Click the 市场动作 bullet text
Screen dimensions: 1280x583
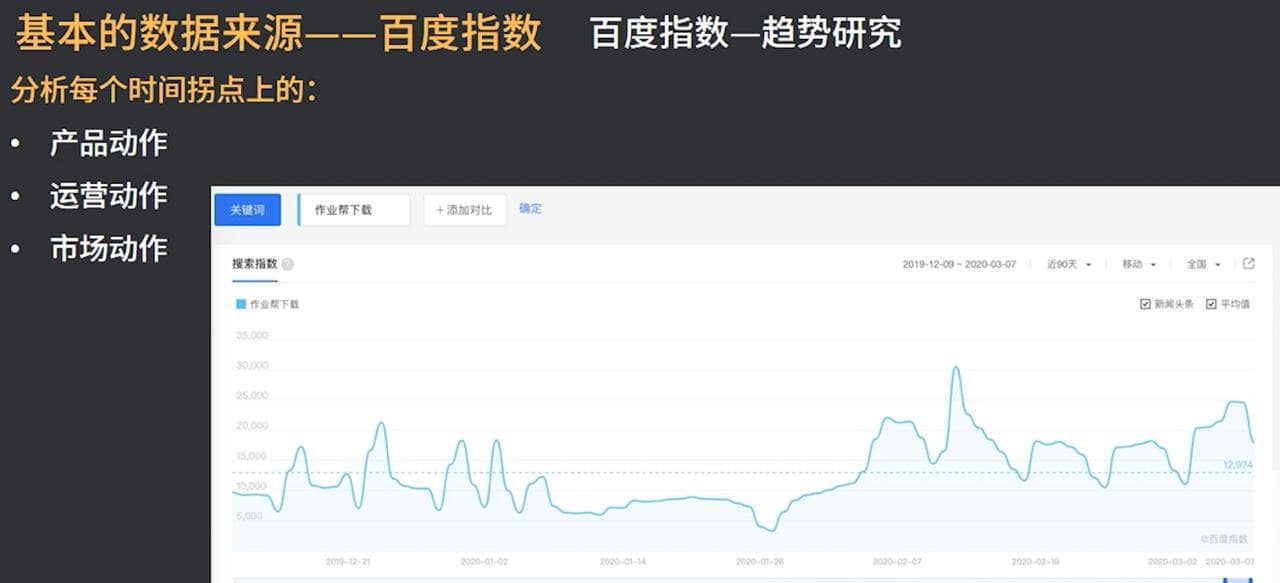tap(109, 248)
